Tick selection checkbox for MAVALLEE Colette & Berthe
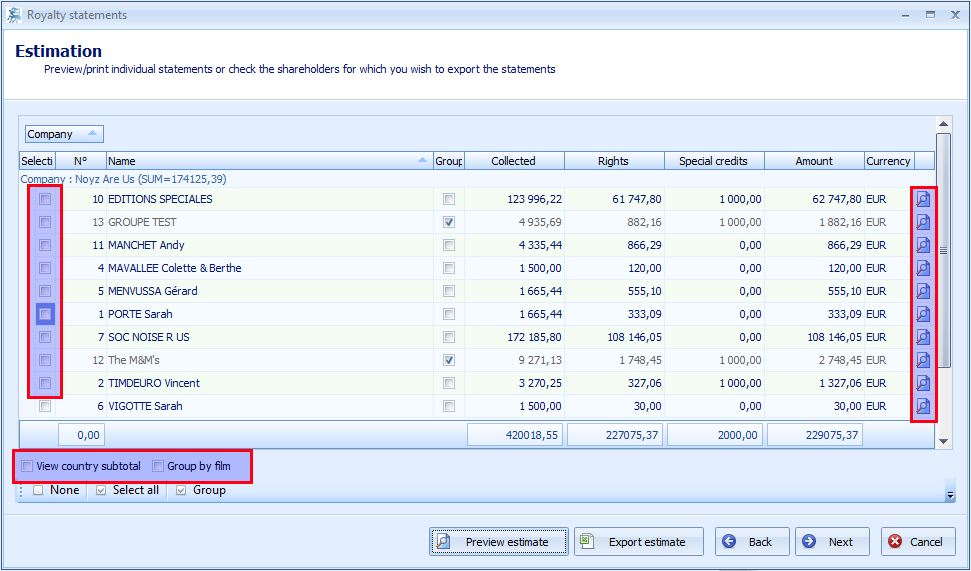The width and height of the screenshot is (971, 571). pyautogui.click(x=45, y=268)
